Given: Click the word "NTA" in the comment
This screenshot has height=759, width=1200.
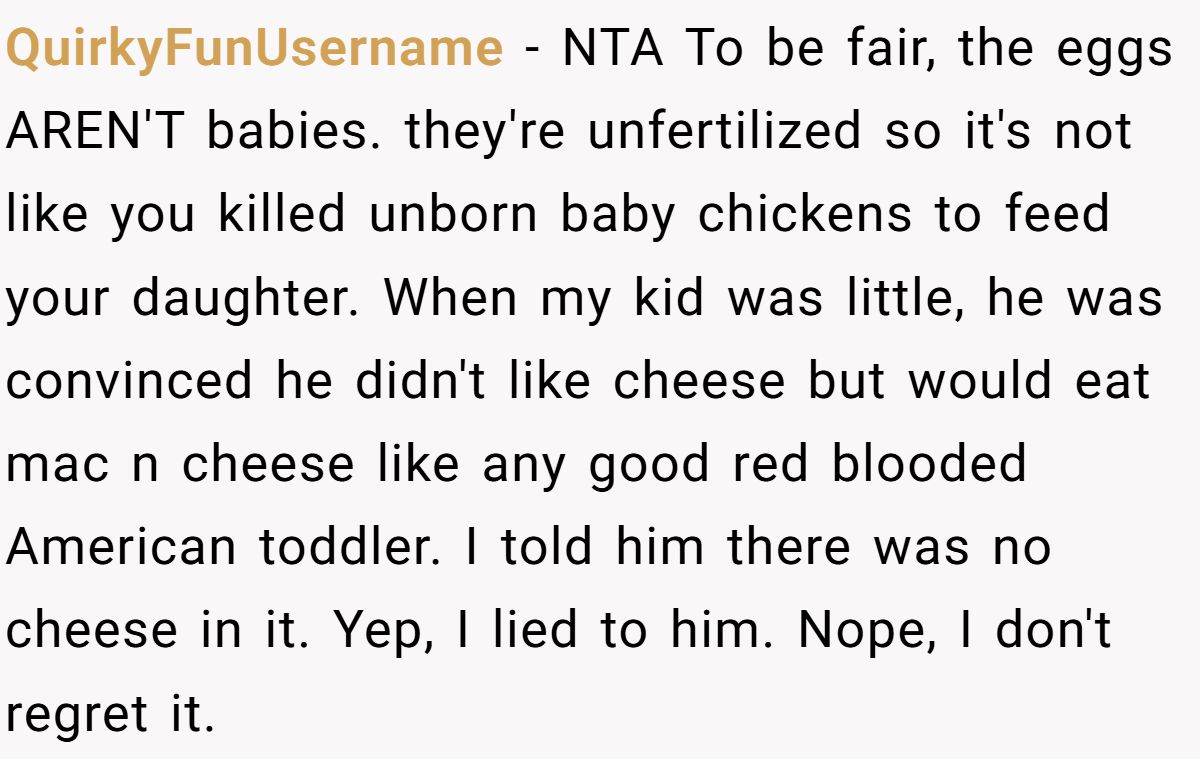Looking at the screenshot, I should pos(613,48).
